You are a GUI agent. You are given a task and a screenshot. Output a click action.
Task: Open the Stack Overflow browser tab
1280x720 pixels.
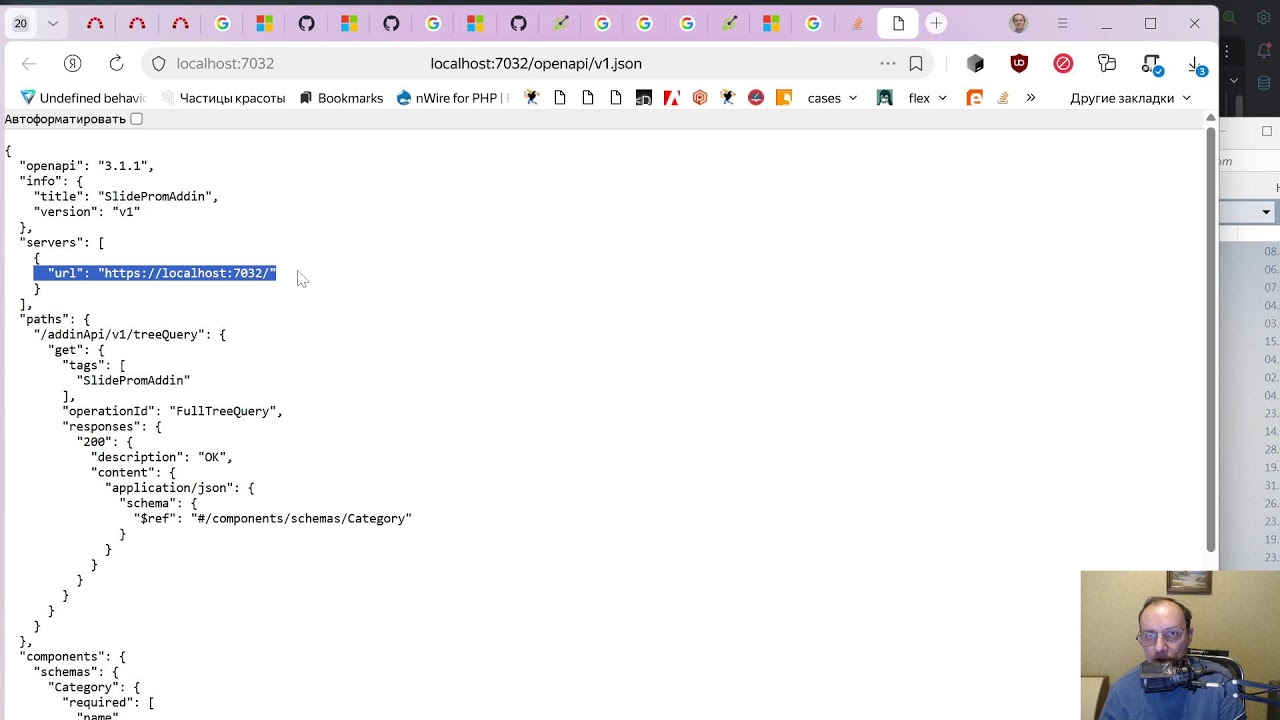(857, 23)
